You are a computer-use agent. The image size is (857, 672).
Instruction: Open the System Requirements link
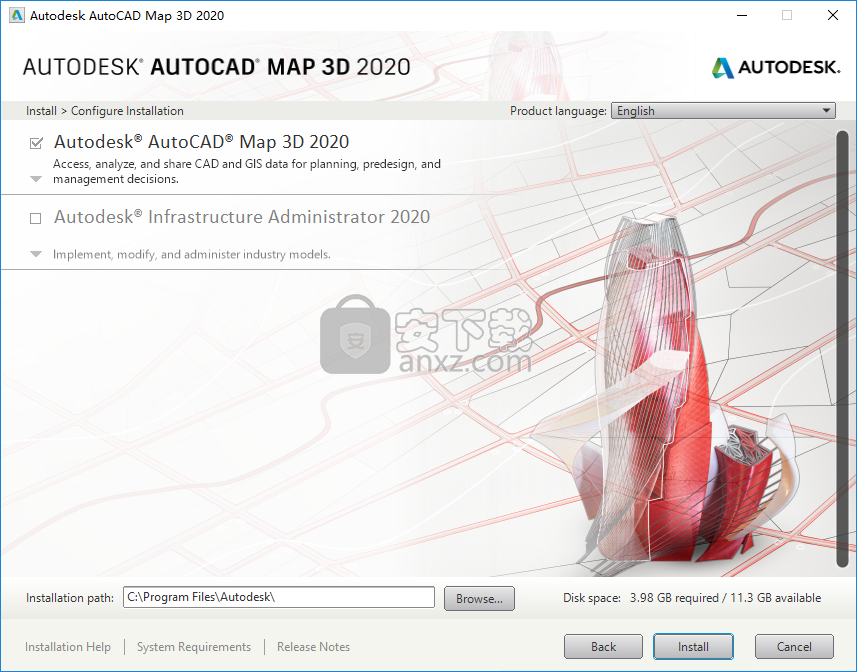pos(193,646)
